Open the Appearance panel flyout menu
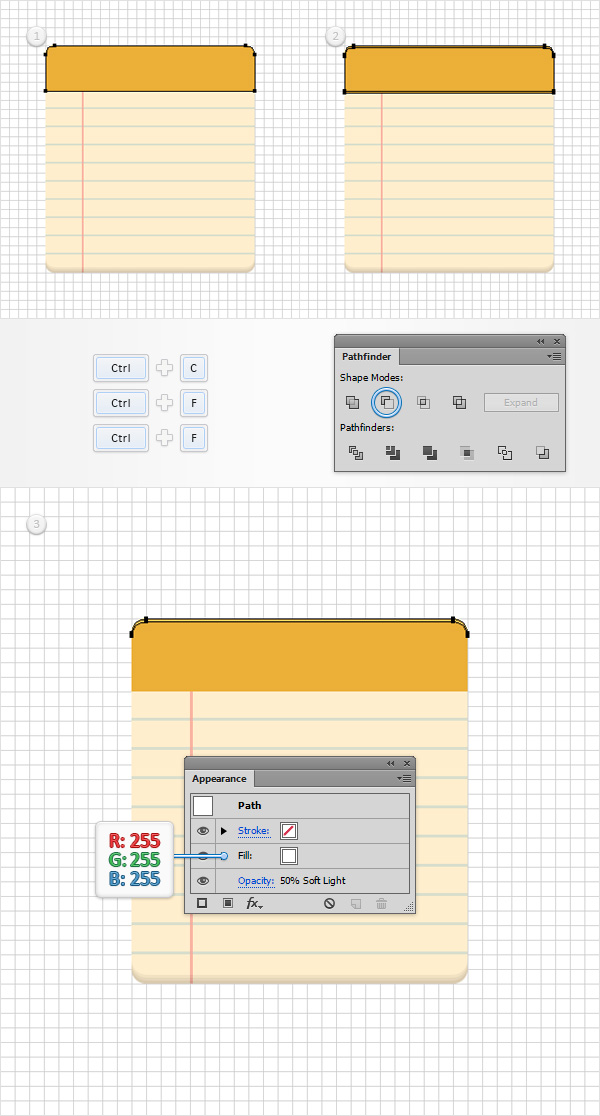Screen dimensions: 600x1116 pyautogui.click(x=406, y=778)
